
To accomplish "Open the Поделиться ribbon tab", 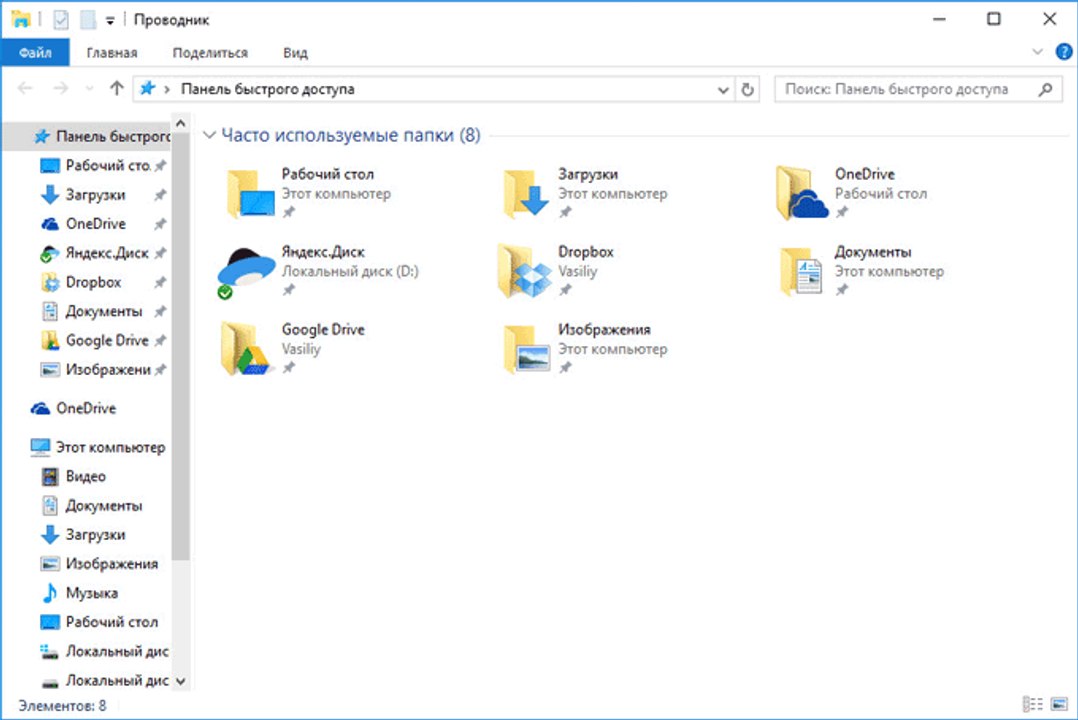I will pos(210,52).
